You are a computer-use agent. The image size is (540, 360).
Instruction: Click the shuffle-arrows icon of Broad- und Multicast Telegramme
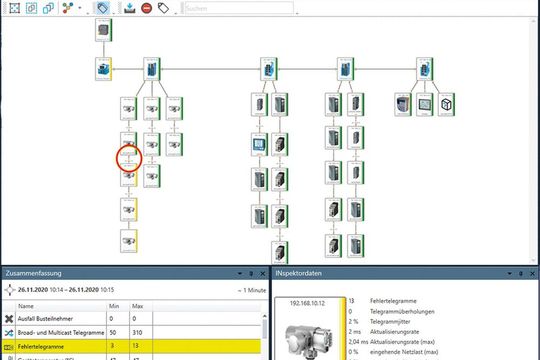[x=9, y=332]
